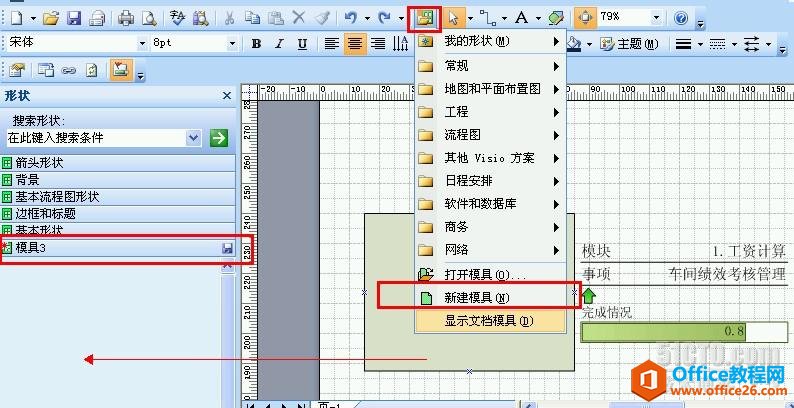Screen dimensions: 794x408
Task: Click the green 0.8 progress bar shape
Action: pos(685,332)
